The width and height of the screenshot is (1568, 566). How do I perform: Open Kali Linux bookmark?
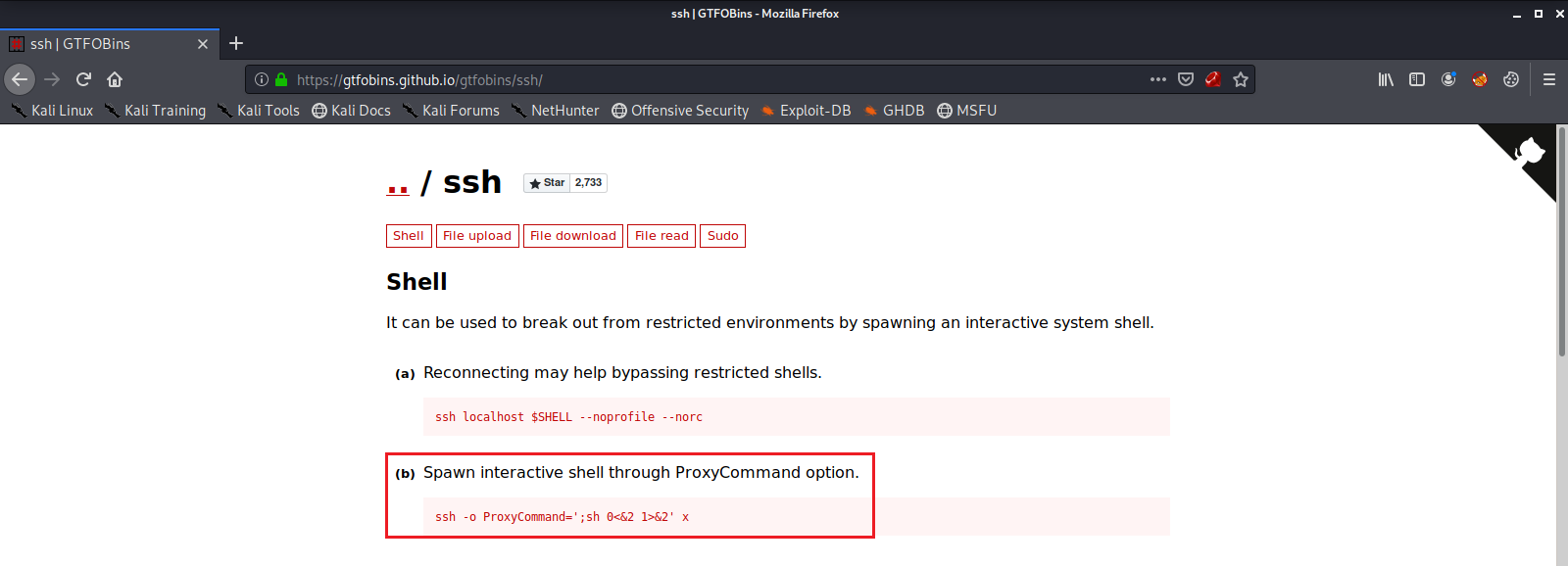[x=52, y=111]
